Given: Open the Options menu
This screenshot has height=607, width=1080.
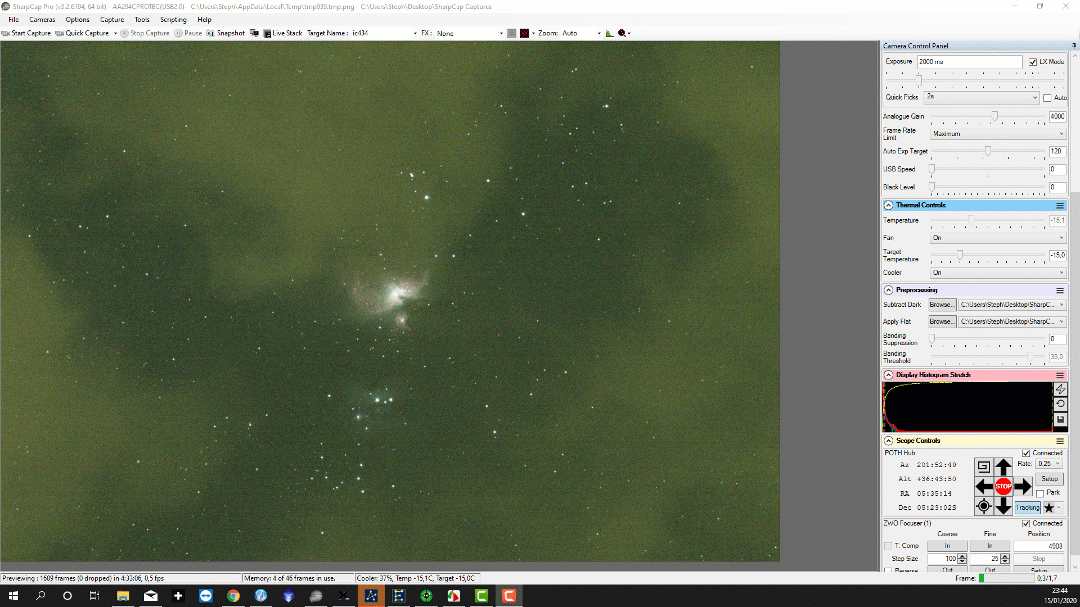Looking at the screenshot, I should 77,20.
